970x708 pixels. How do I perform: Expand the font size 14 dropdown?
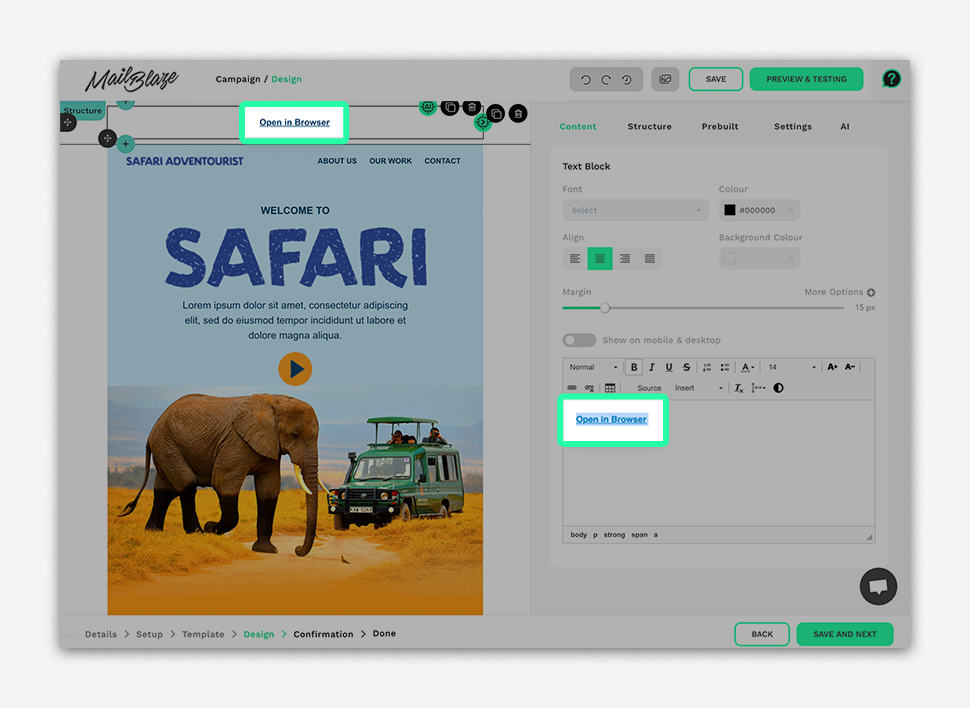click(792, 367)
